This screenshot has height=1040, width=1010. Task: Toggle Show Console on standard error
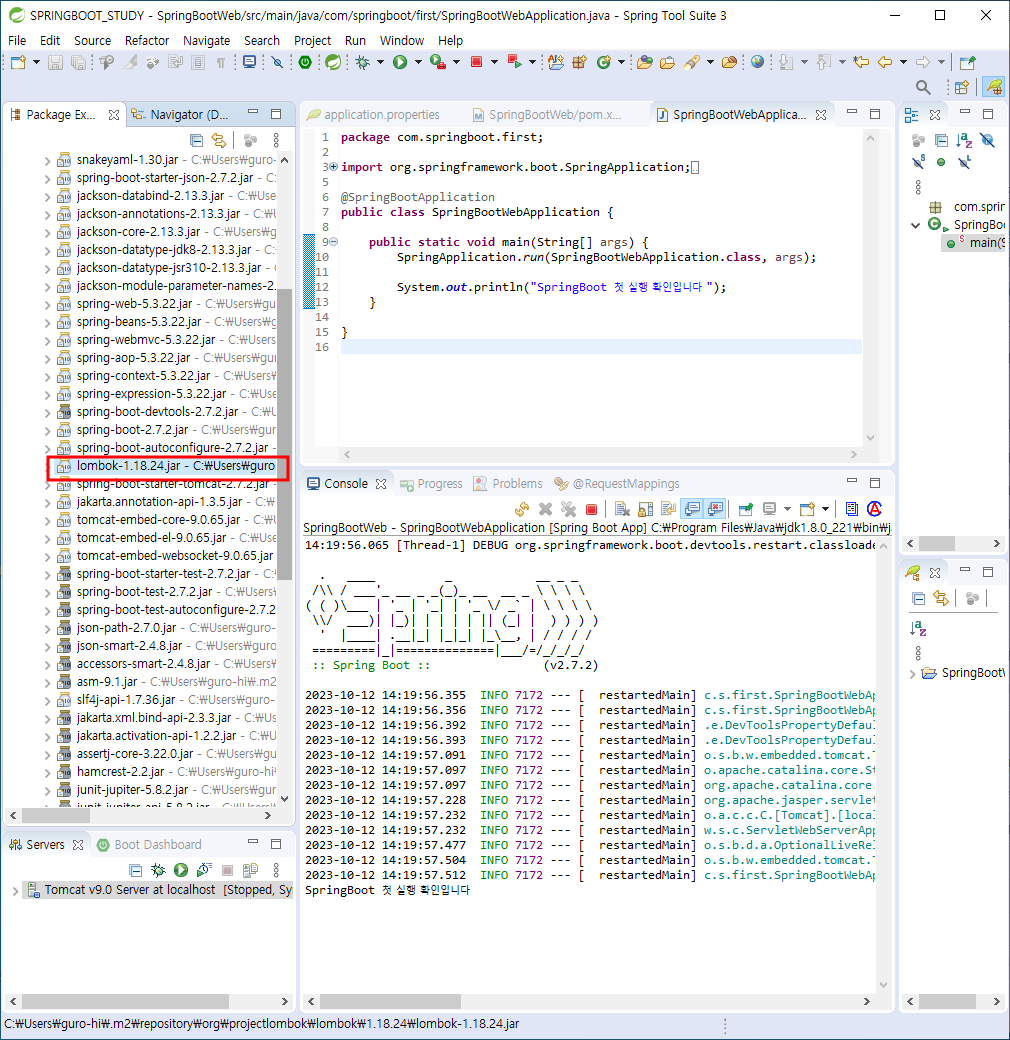point(715,509)
